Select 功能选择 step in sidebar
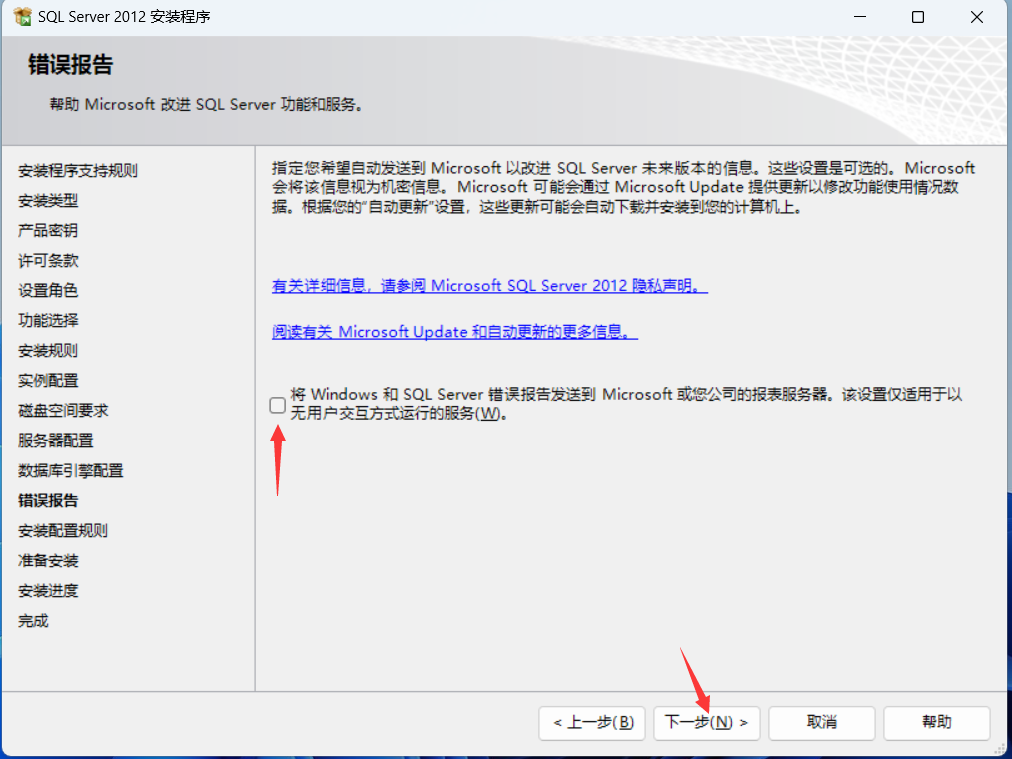Screen dimensions: 1012x759 pos(48,321)
